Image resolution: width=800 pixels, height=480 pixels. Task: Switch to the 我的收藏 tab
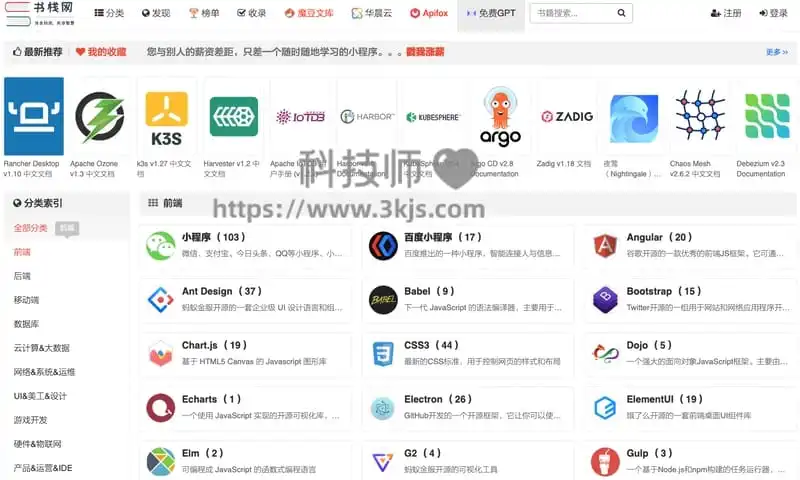pos(101,52)
